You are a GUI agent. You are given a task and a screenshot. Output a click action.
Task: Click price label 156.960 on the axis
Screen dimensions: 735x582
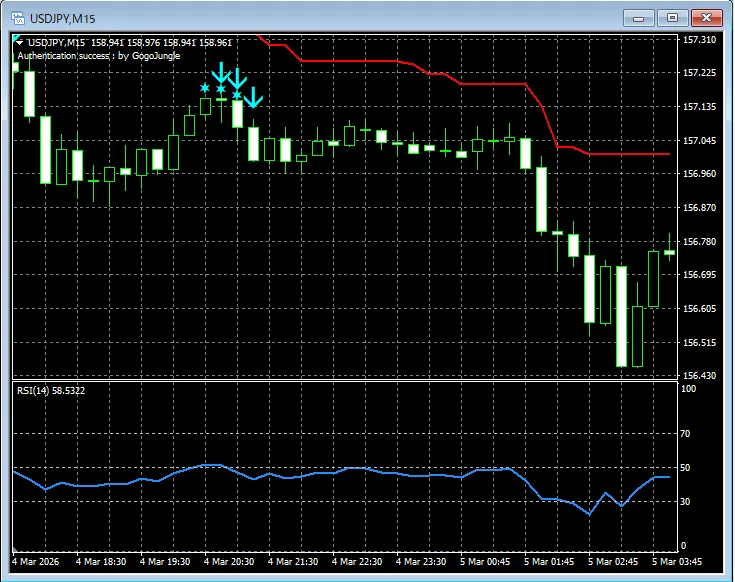click(x=699, y=174)
